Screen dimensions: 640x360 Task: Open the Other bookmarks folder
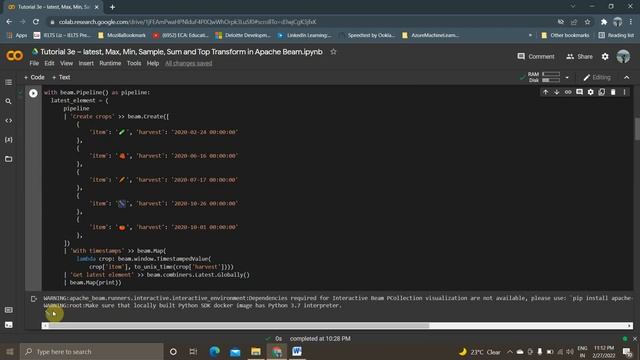click(x=565, y=35)
